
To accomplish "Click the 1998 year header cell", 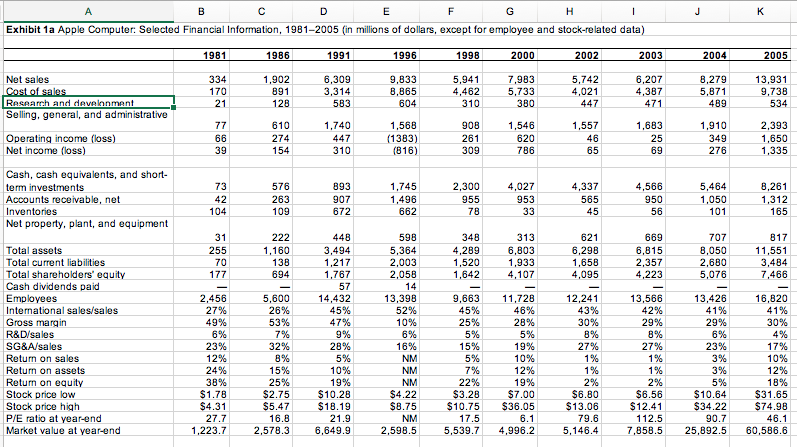I will (x=450, y=55).
